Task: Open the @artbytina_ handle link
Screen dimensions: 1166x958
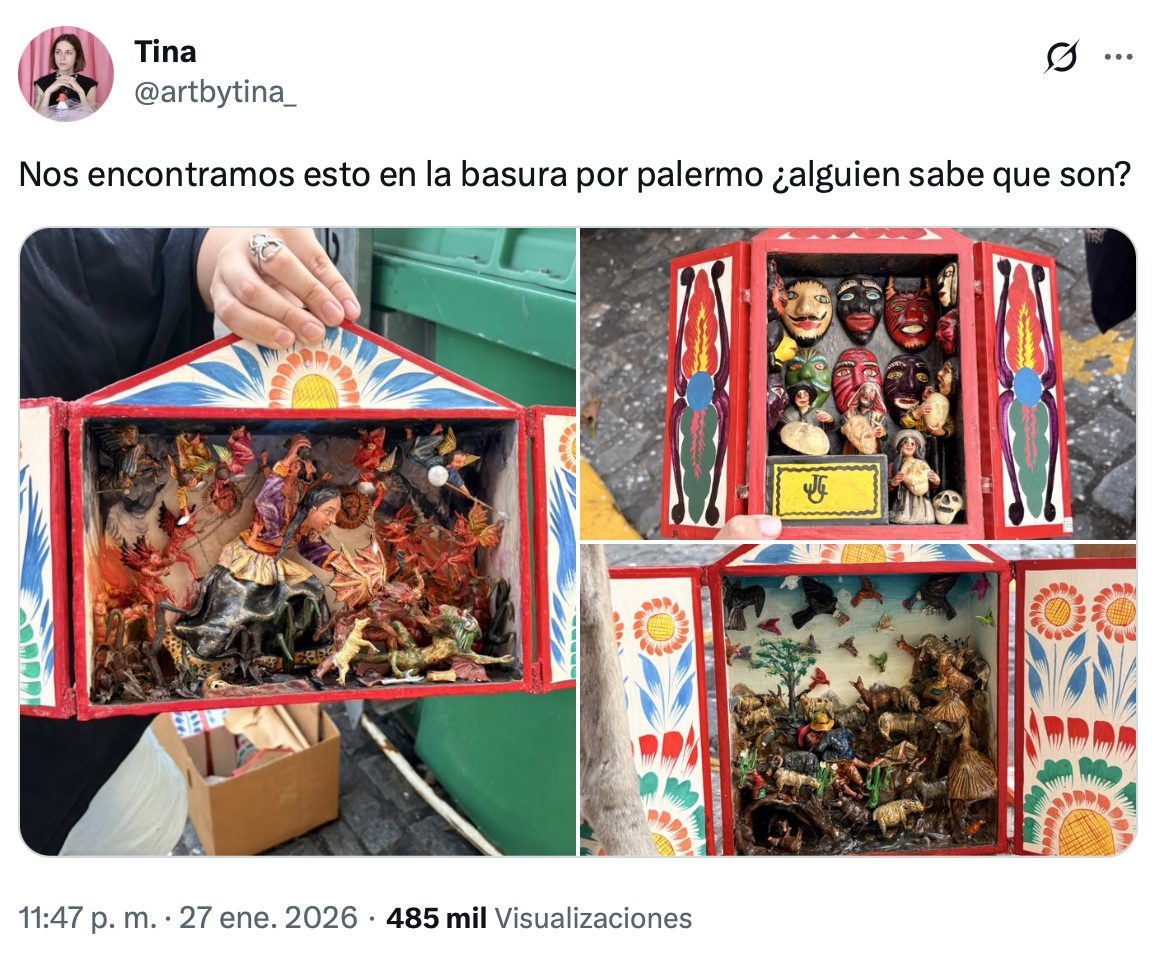Action: (215, 92)
